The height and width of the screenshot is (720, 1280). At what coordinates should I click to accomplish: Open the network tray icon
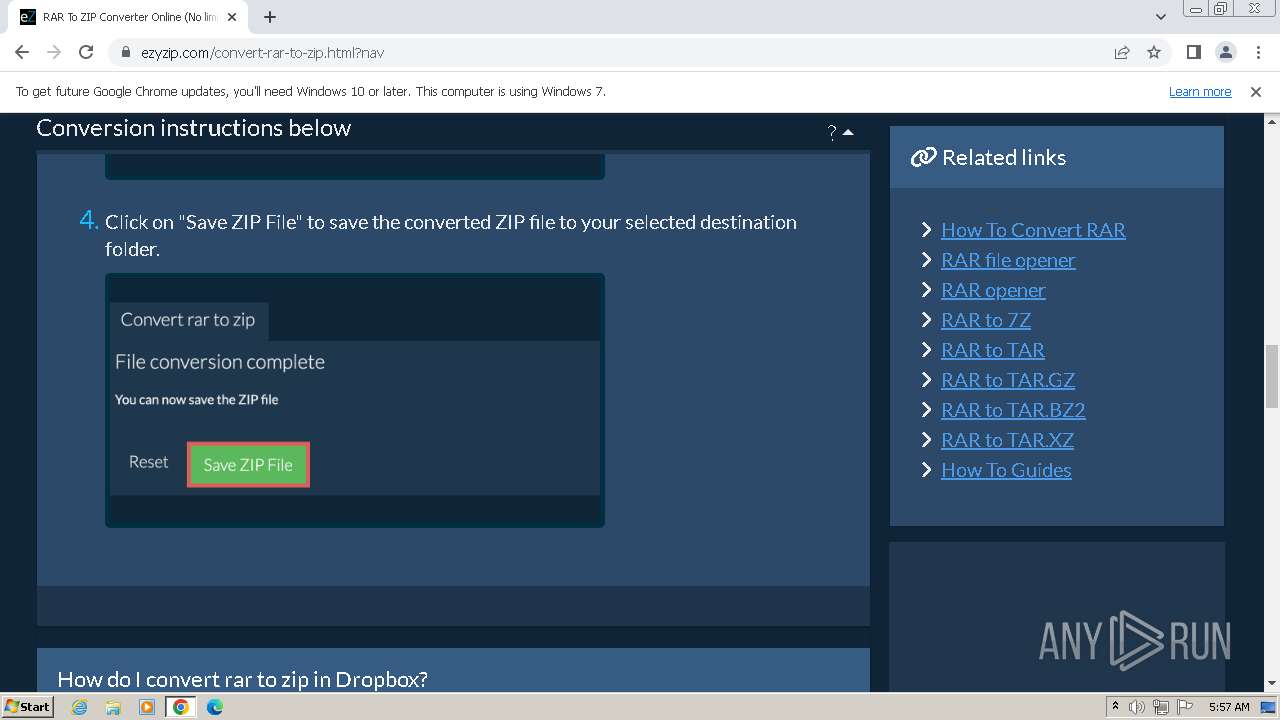pyautogui.click(x=1161, y=707)
